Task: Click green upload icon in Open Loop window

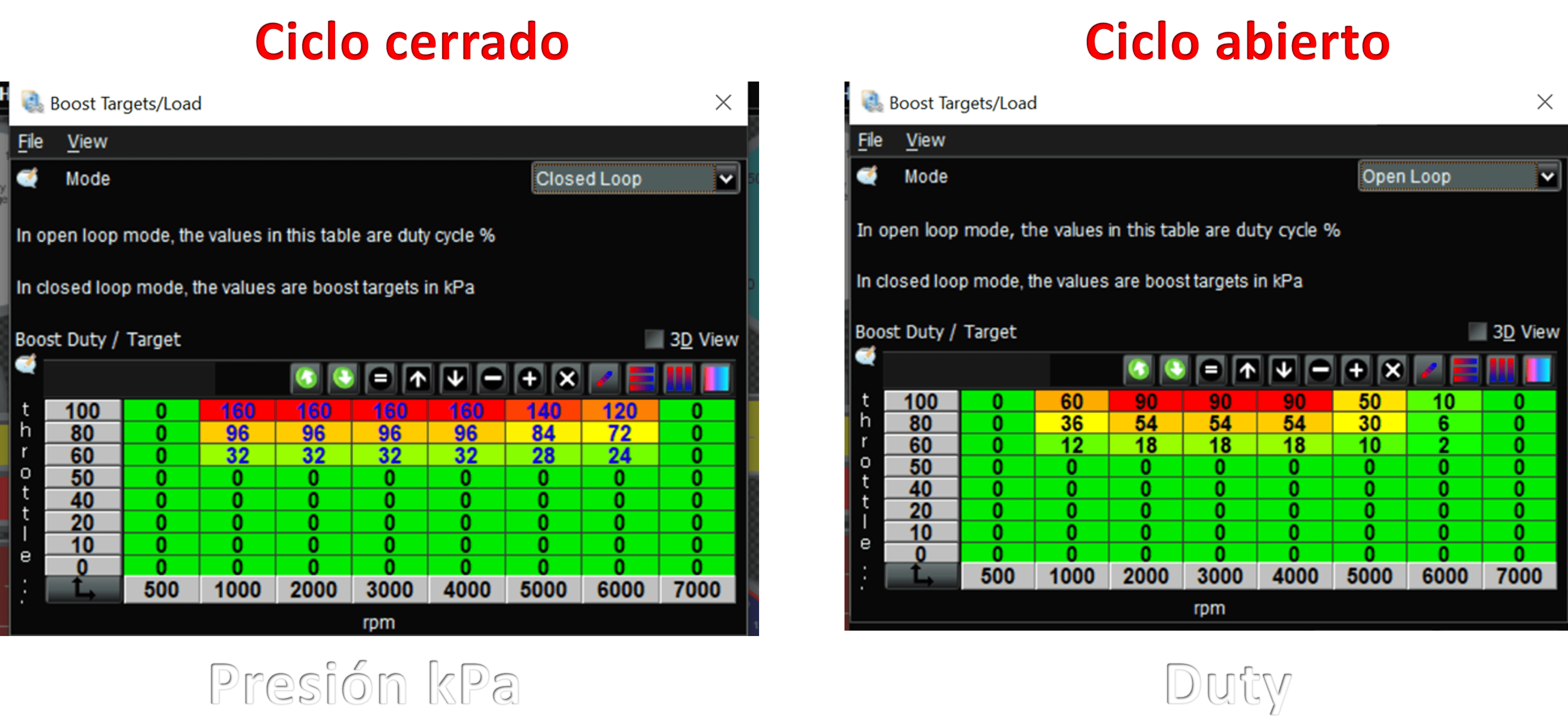Action: [x=1139, y=369]
